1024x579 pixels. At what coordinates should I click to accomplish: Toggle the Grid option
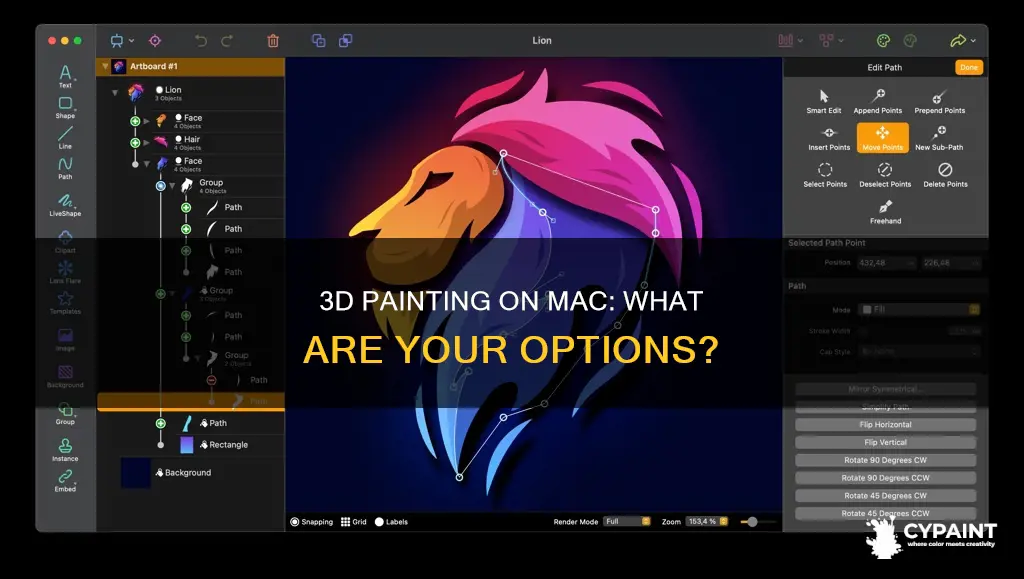pyautogui.click(x=353, y=522)
